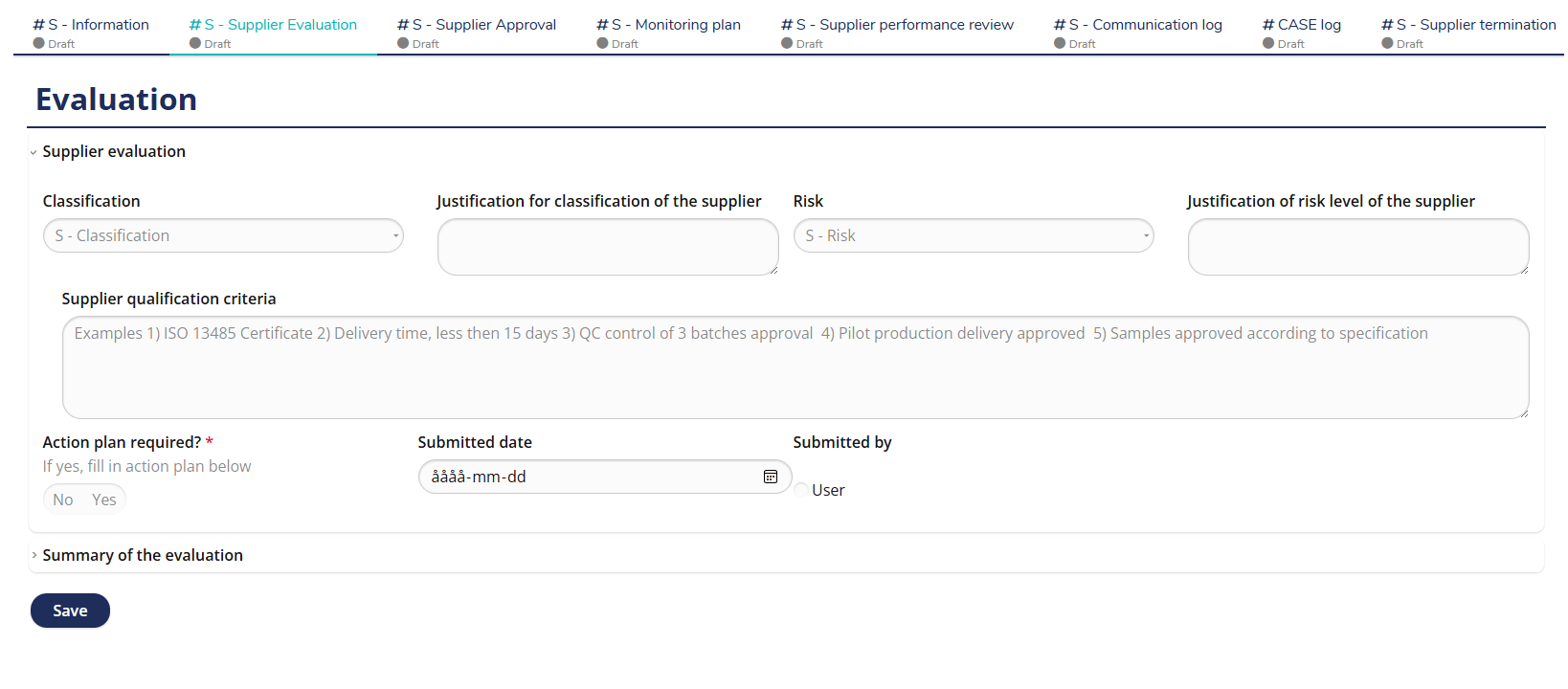Click hash icon on S - Information tab
The image size is (1568, 689).
pyautogui.click(x=38, y=25)
